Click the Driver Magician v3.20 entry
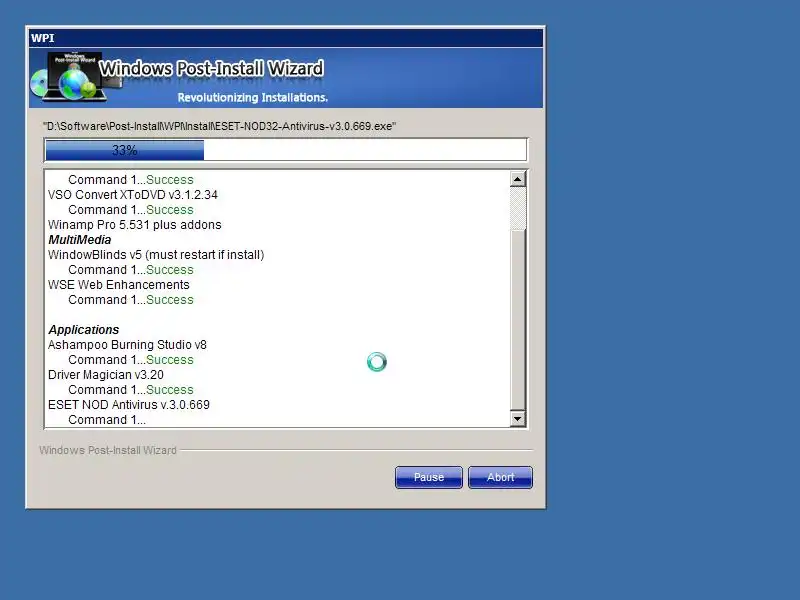Viewport: 800px width, 600px height. click(106, 375)
